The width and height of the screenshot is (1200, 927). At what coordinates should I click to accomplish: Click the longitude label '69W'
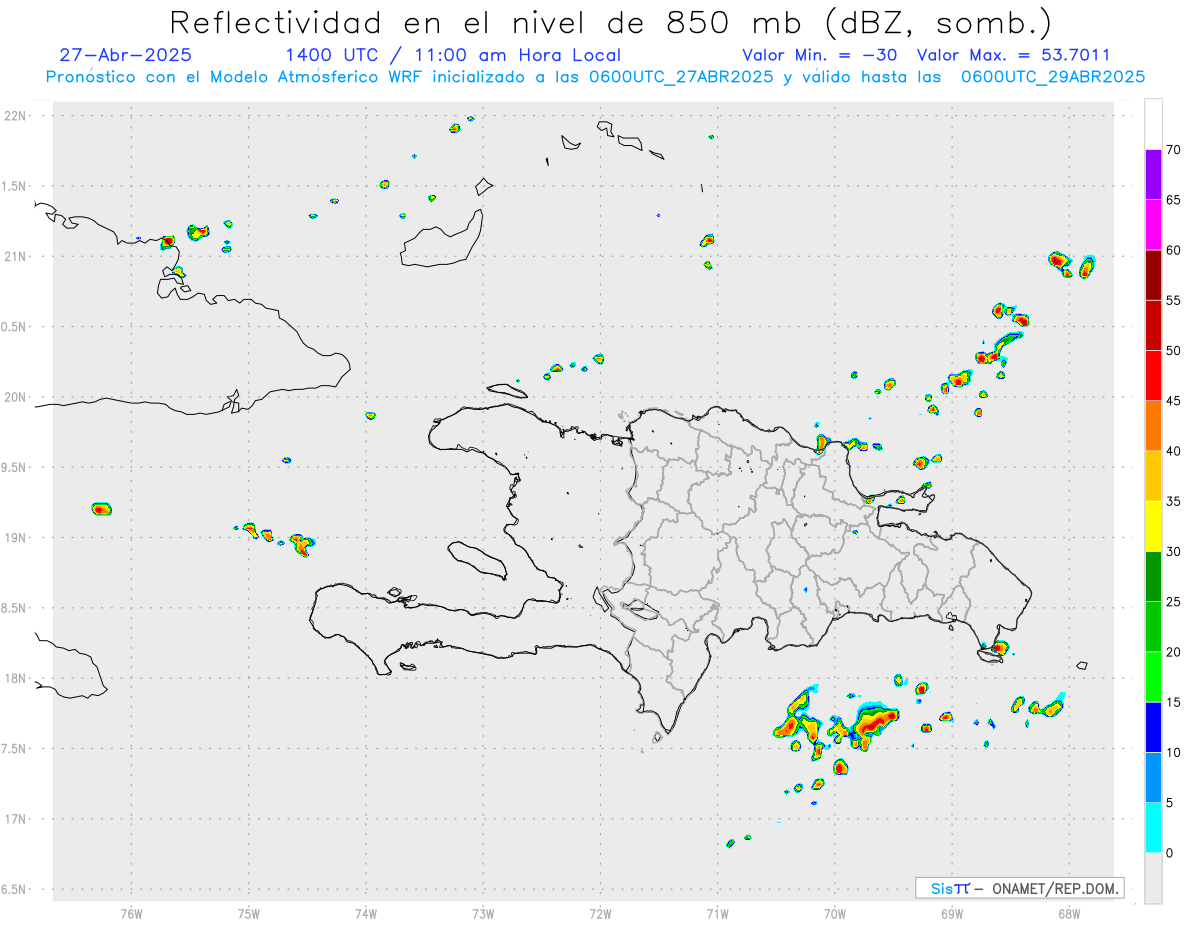[x=952, y=914]
